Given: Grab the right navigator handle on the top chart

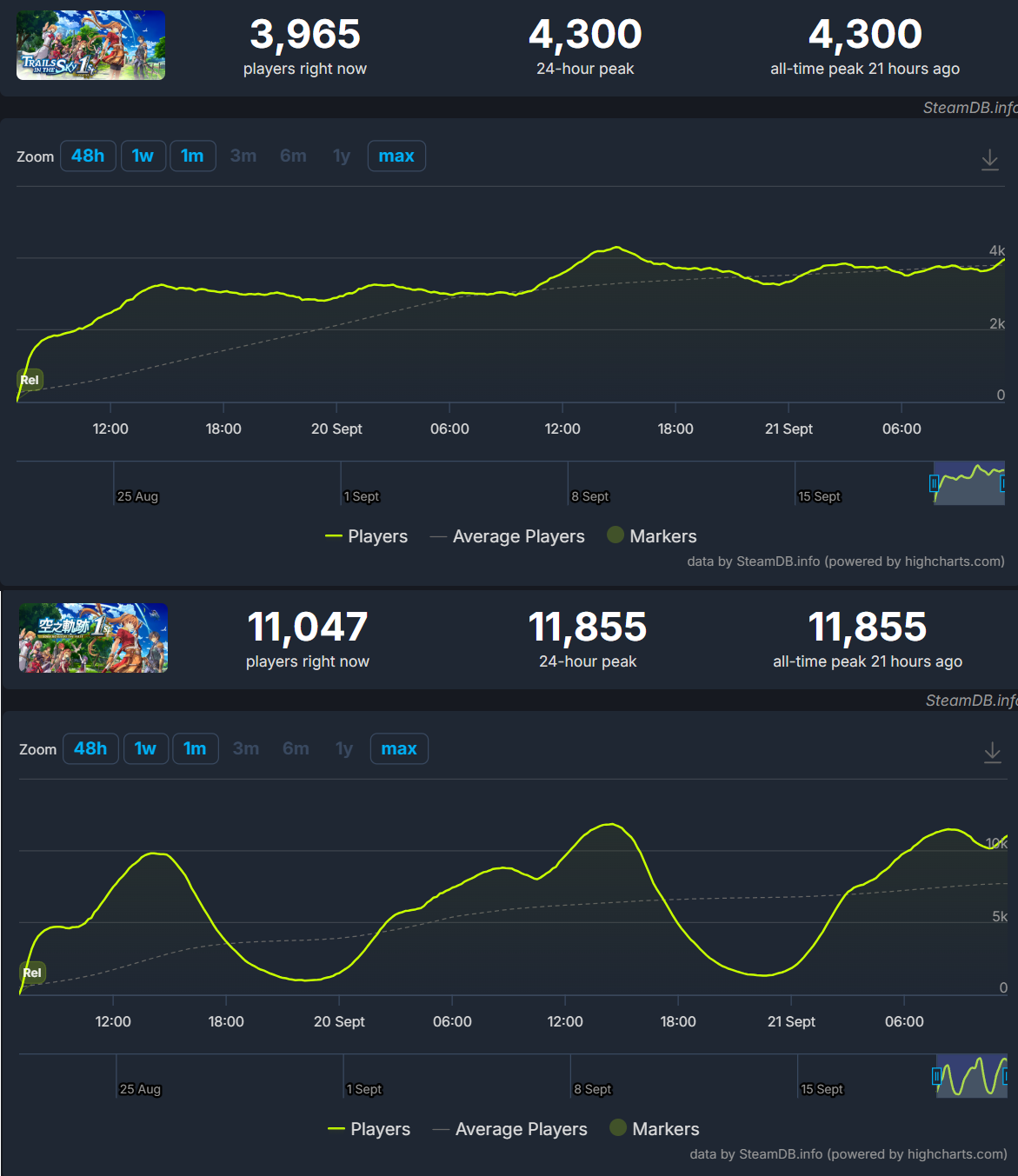Looking at the screenshot, I should click(1004, 483).
